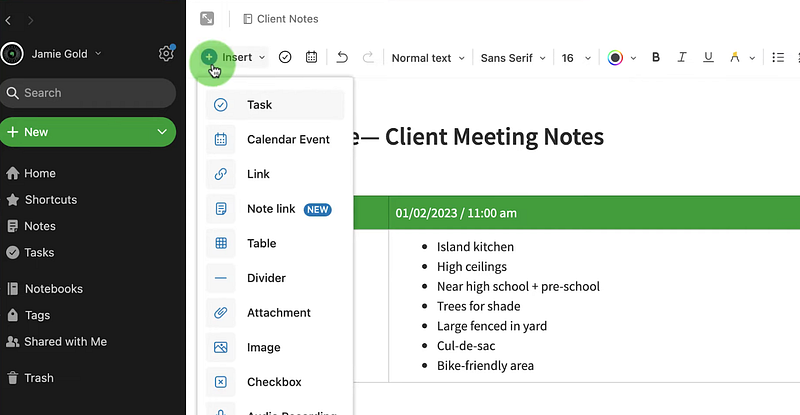This screenshot has height=415, width=800.
Task: Undo the last action
Action: coord(342,57)
